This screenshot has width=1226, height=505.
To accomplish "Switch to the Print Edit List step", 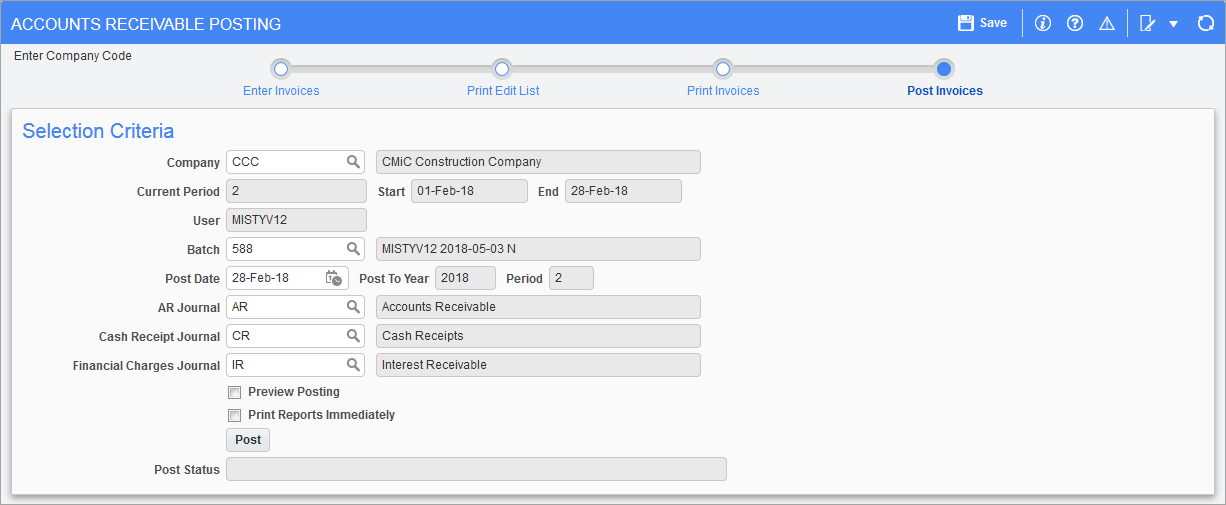I will coord(503,90).
